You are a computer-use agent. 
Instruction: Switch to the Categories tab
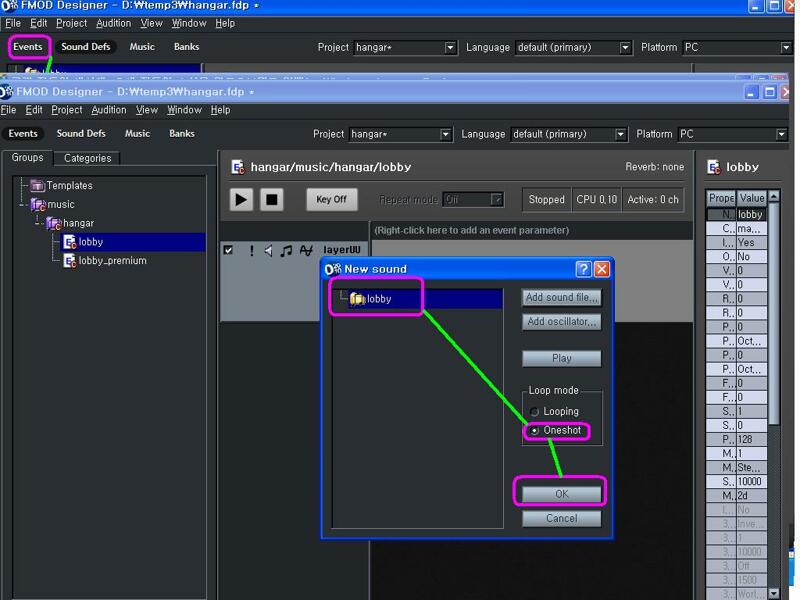[x=87, y=158]
